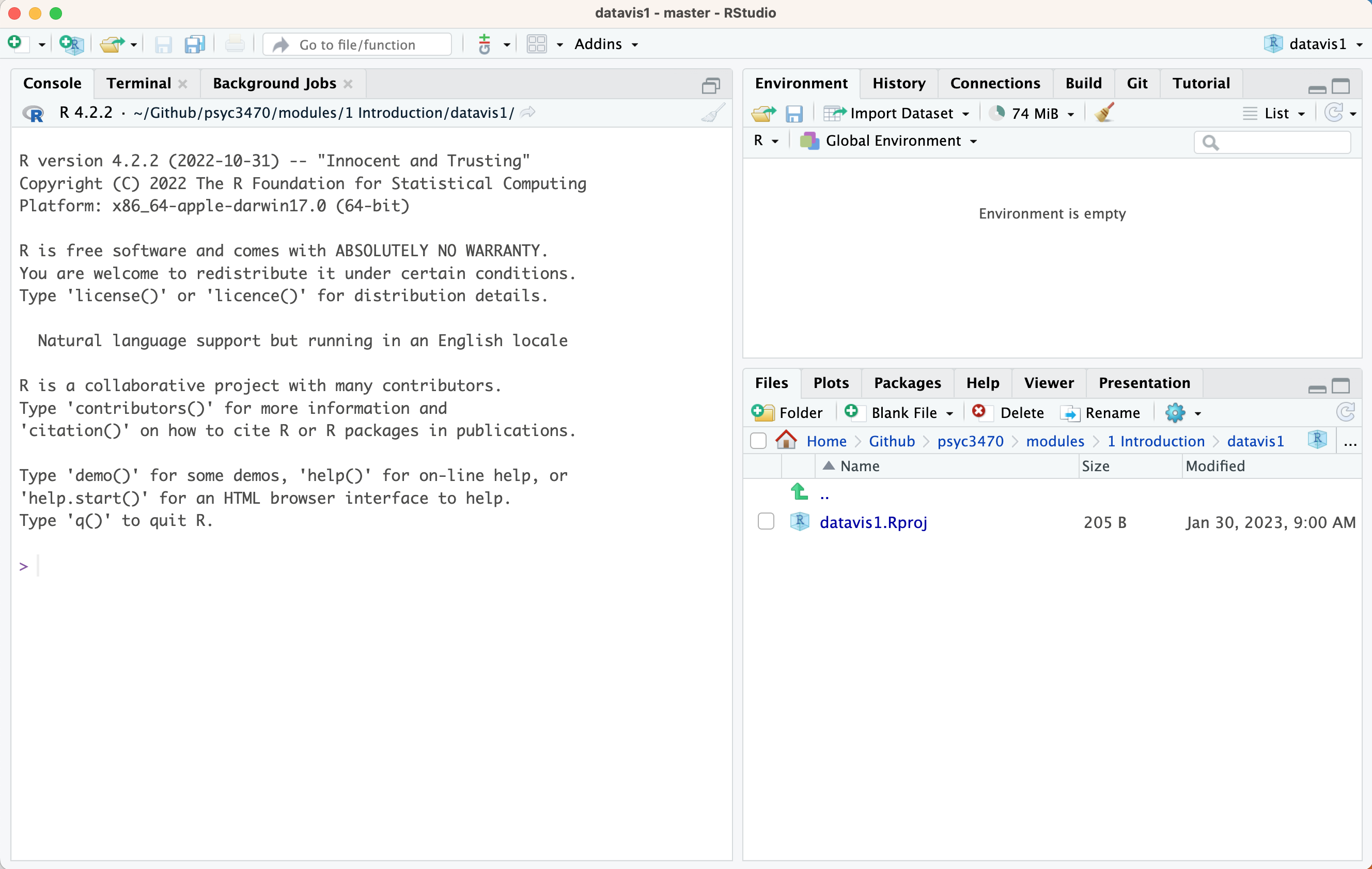Switch to the Packages tab
Image resolution: width=1372 pixels, height=869 pixels.
pyautogui.click(x=907, y=383)
